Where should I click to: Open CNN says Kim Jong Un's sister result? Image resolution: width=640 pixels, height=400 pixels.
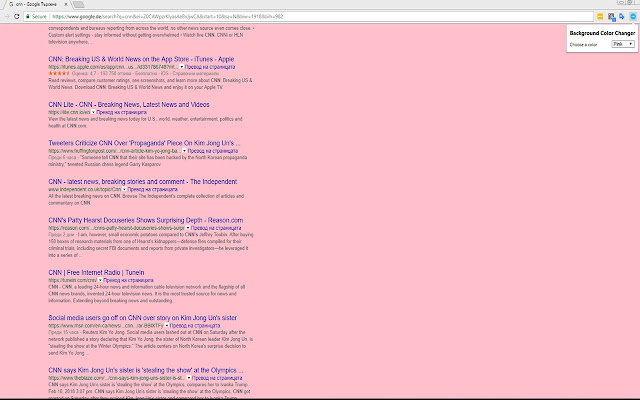[x=146, y=370]
